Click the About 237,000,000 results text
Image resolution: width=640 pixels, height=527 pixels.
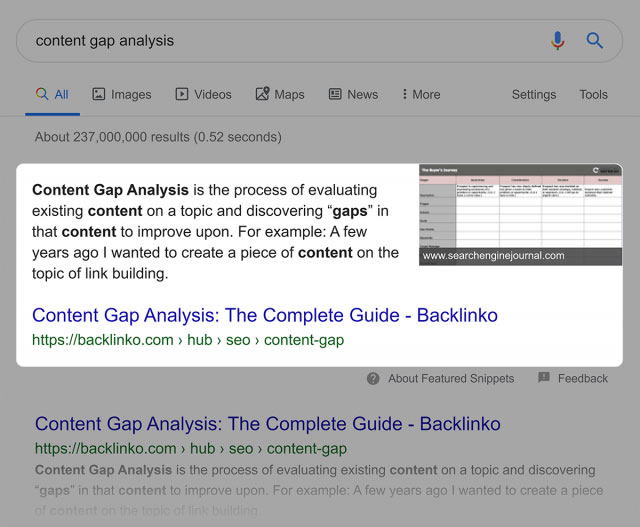click(158, 137)
